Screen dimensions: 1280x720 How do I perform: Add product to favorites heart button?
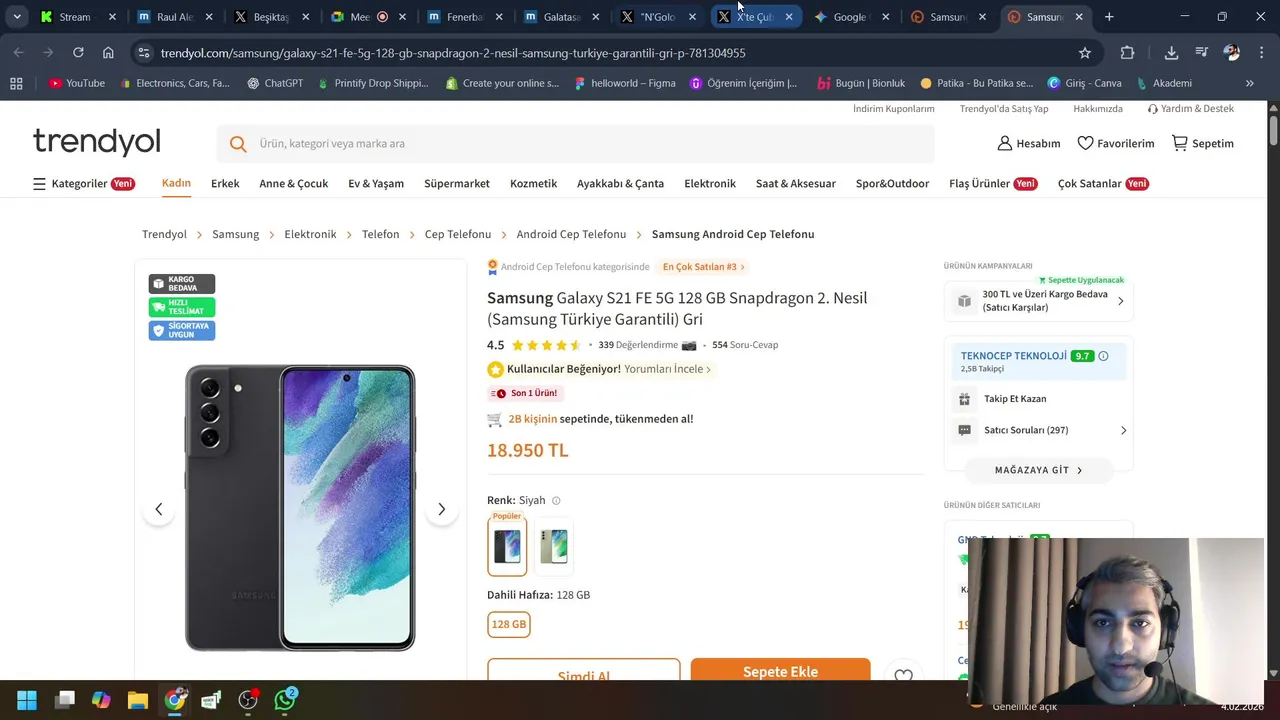[x=903, y=675]
